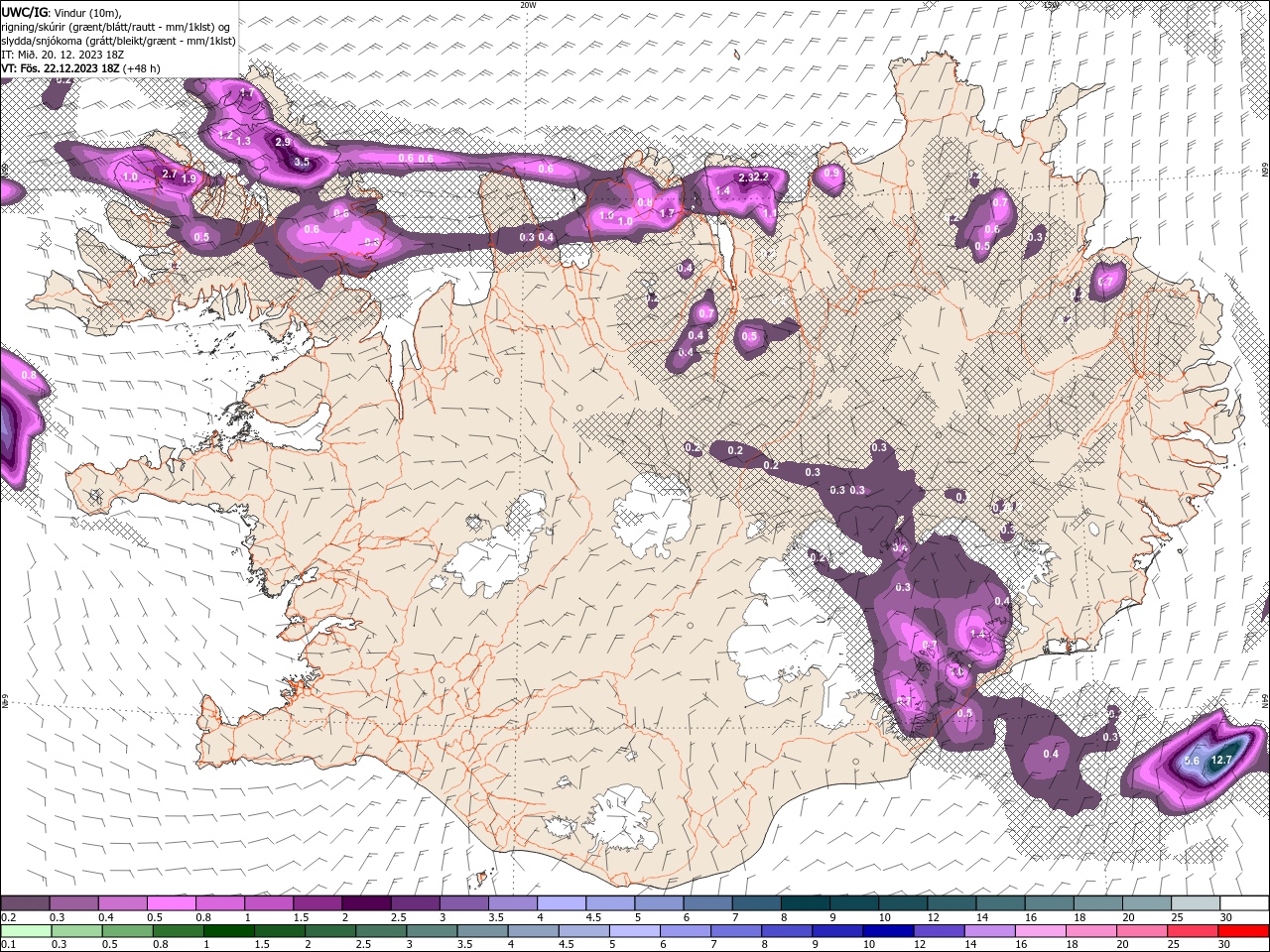Click the "2.9" value on the map
The height and width of the screenshot is (952, 1270).
click(x=283, y=143)
